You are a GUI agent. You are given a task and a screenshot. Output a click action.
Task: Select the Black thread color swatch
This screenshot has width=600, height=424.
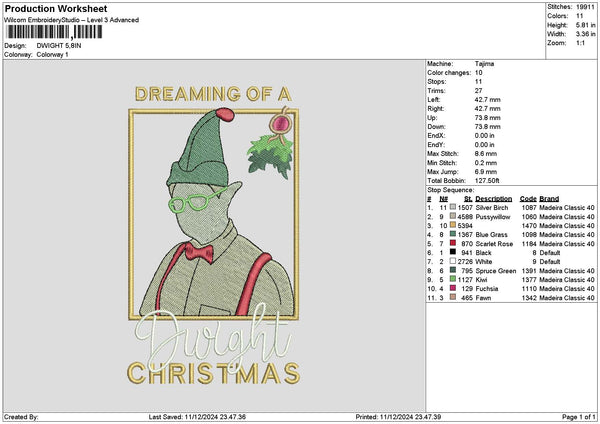pos(453,252)
